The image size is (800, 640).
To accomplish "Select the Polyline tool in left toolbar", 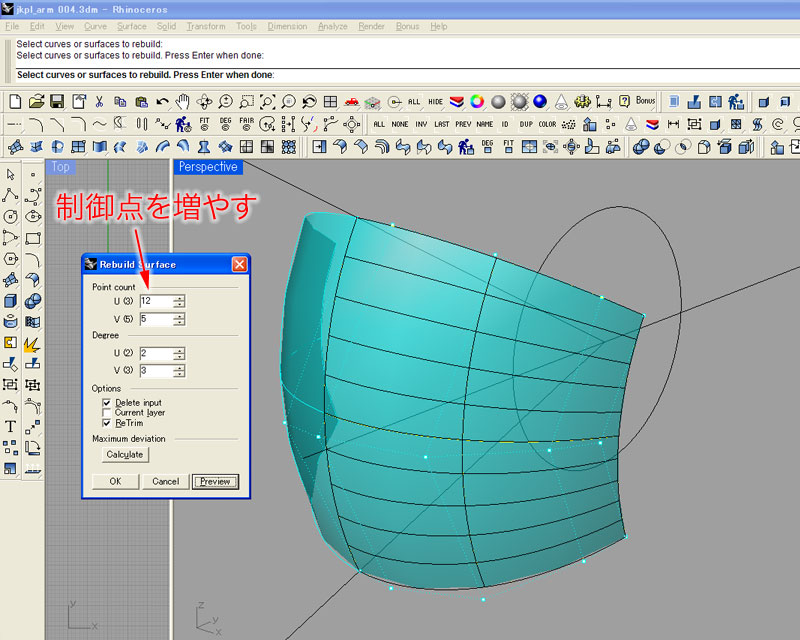I will tap(10, 195).
